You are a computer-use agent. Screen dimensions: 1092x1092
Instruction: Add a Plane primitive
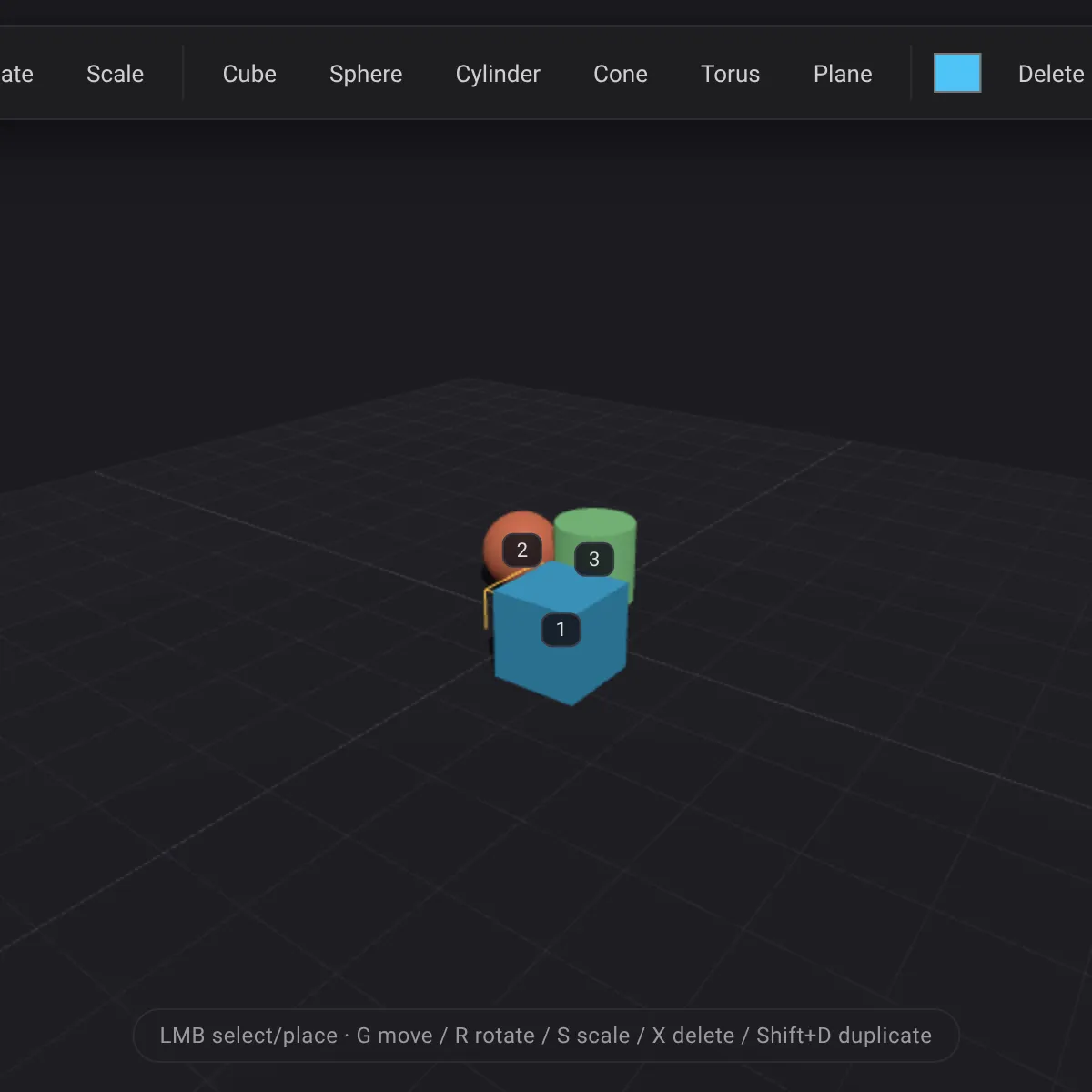tap(843, 74)
